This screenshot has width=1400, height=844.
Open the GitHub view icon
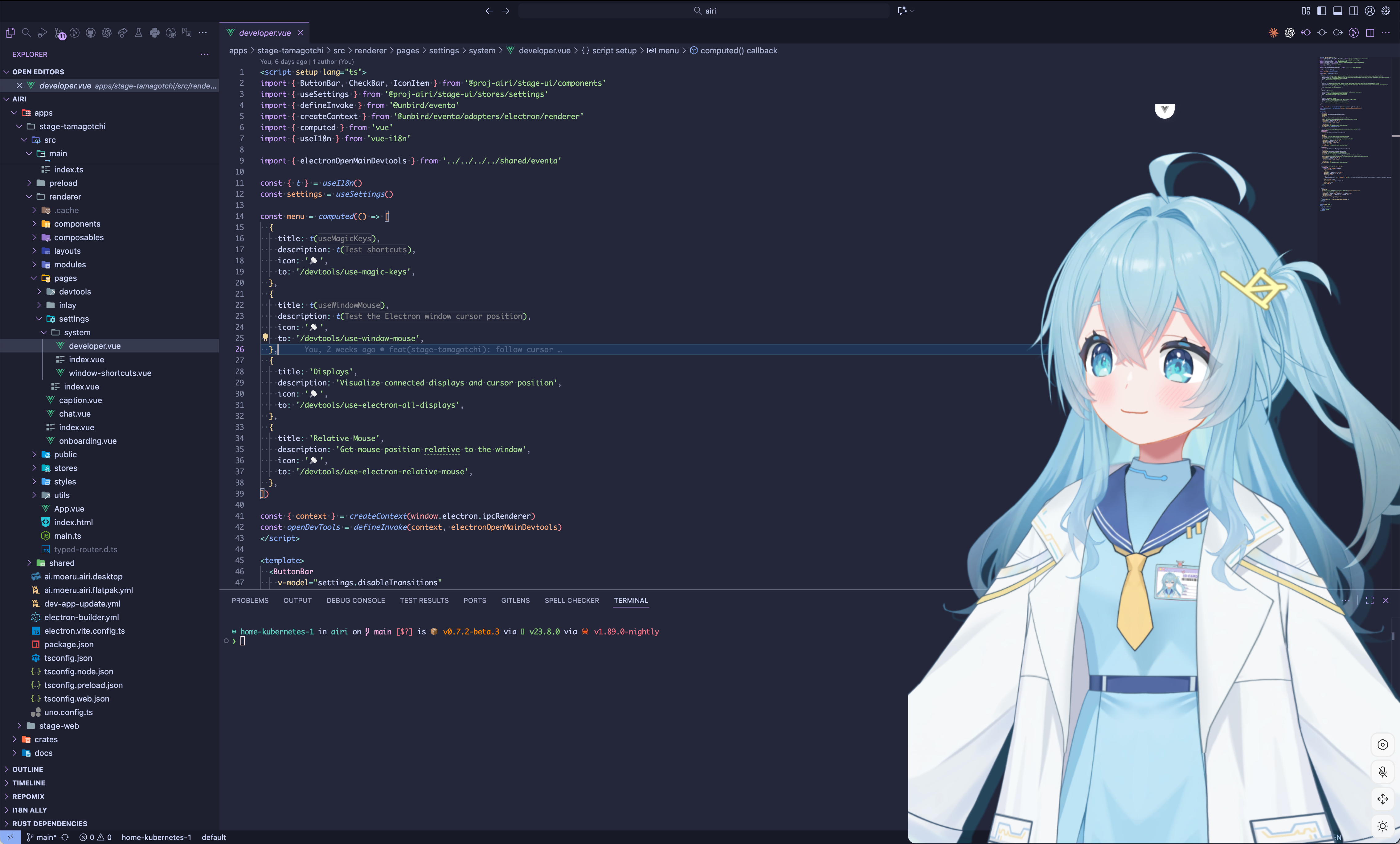point(90,33)
